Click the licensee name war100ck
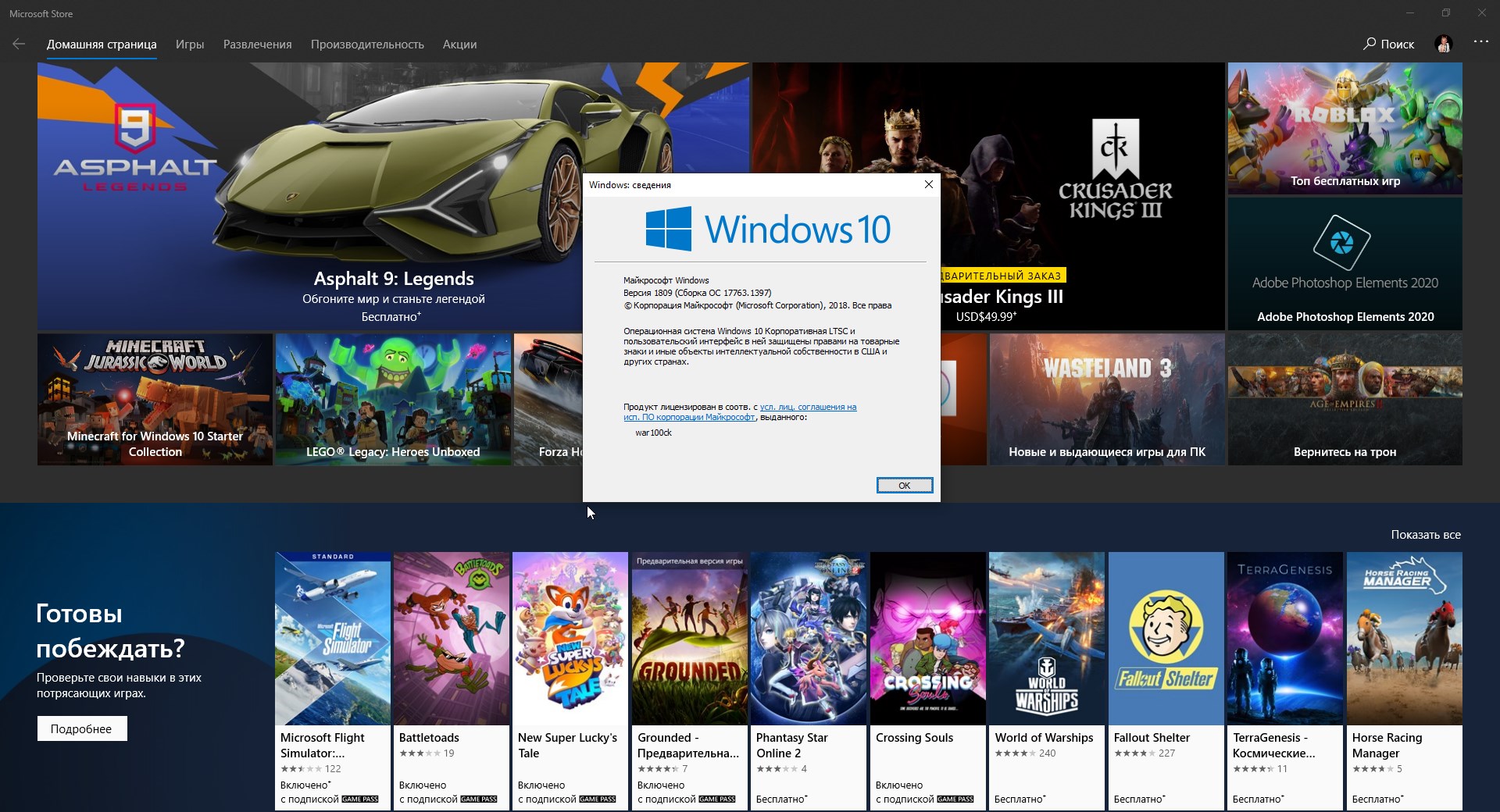 [653, 433]
